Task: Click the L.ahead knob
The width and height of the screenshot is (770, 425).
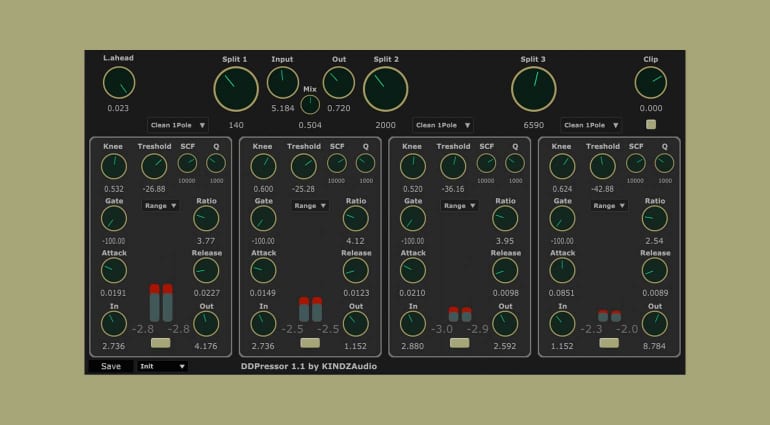Action: 119,83
